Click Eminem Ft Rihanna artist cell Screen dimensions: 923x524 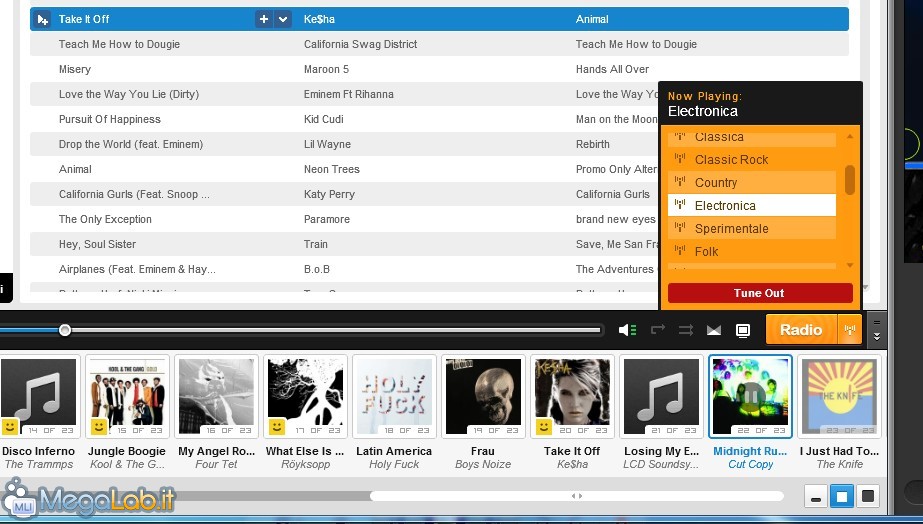(x=348, y=94)
